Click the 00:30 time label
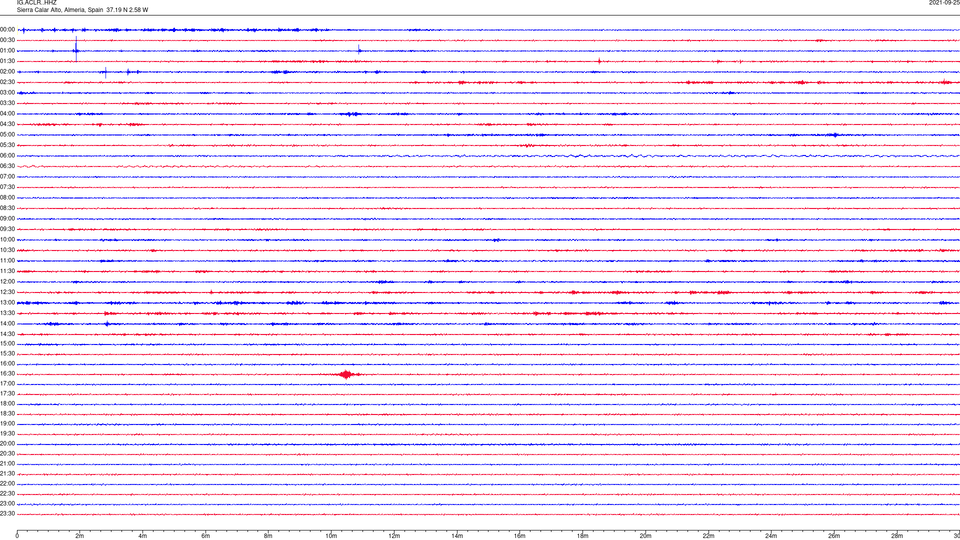Screen dimensions: 960x540 tap(7, 40)
